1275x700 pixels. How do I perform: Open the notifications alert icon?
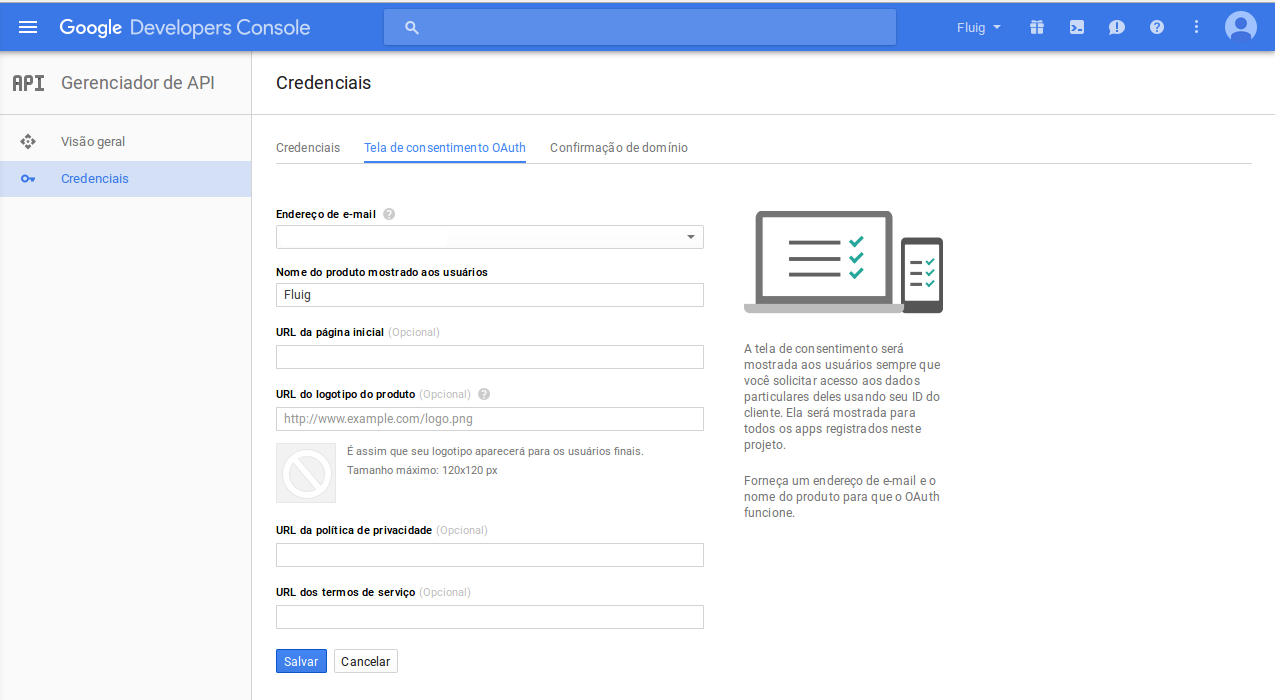tap(1117, 27)
